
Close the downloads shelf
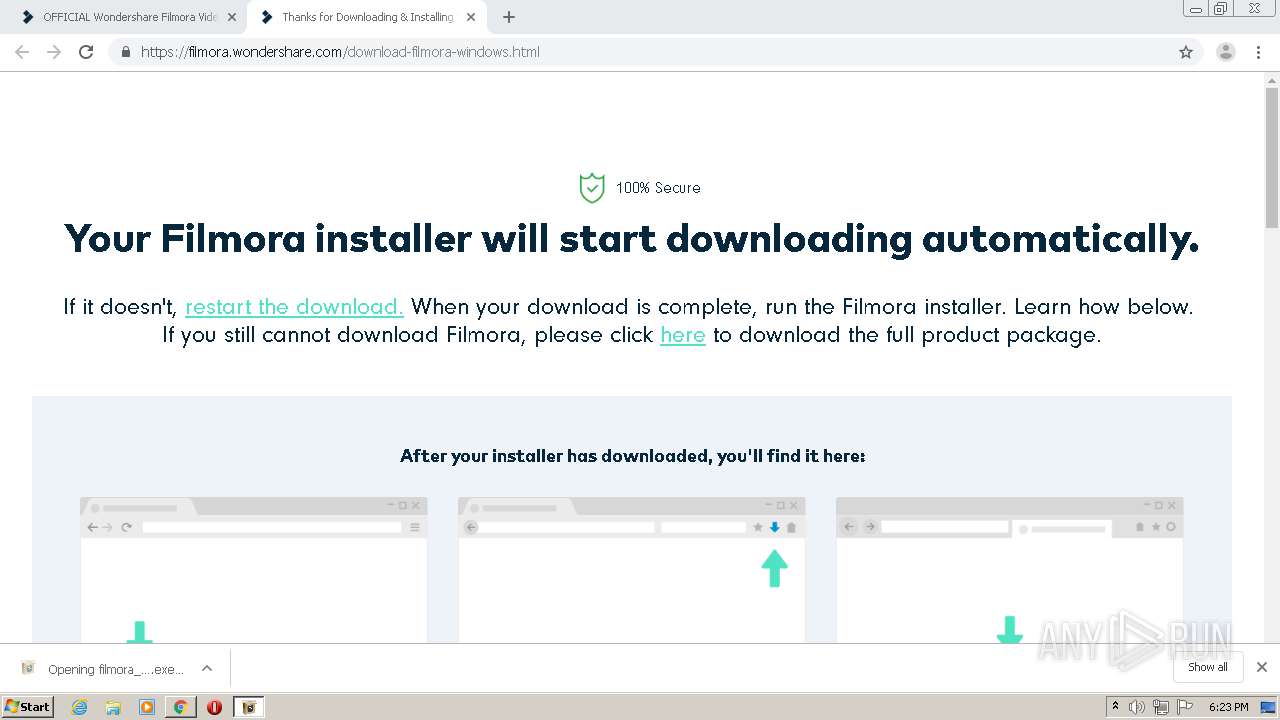tap(1262, 667)
